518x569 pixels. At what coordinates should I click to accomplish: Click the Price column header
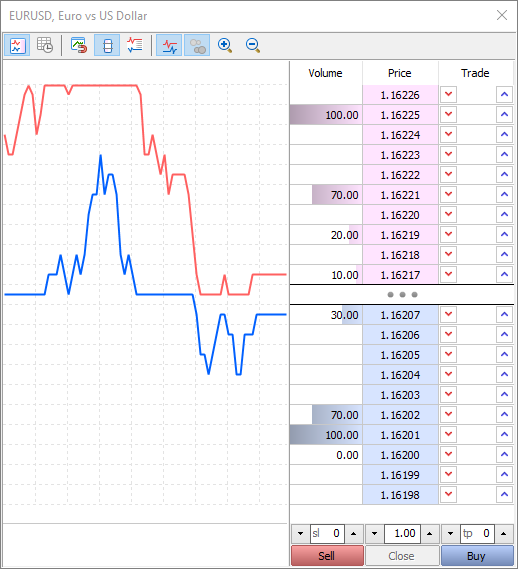[x=400, y=73]
